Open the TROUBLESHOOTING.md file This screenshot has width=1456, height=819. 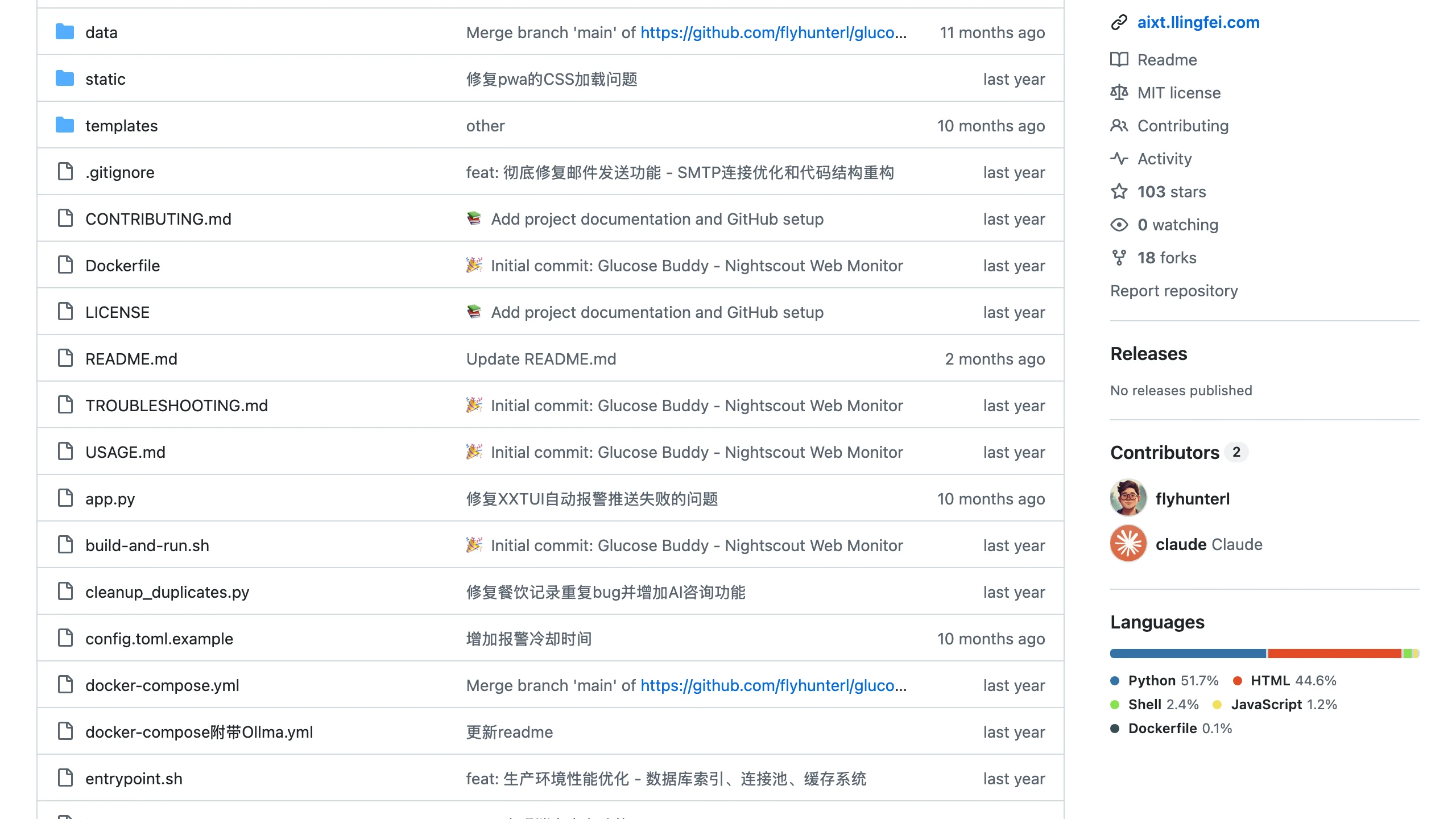tap(176, 406)
